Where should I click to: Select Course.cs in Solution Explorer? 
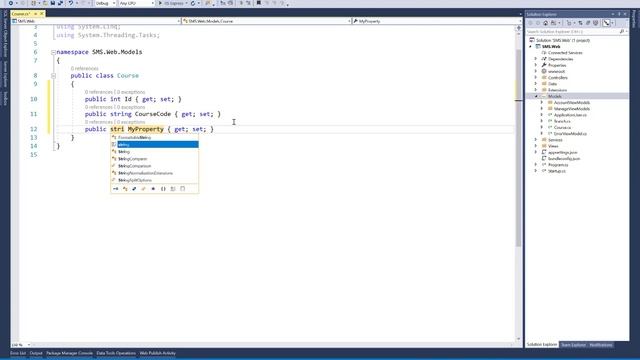562,127
